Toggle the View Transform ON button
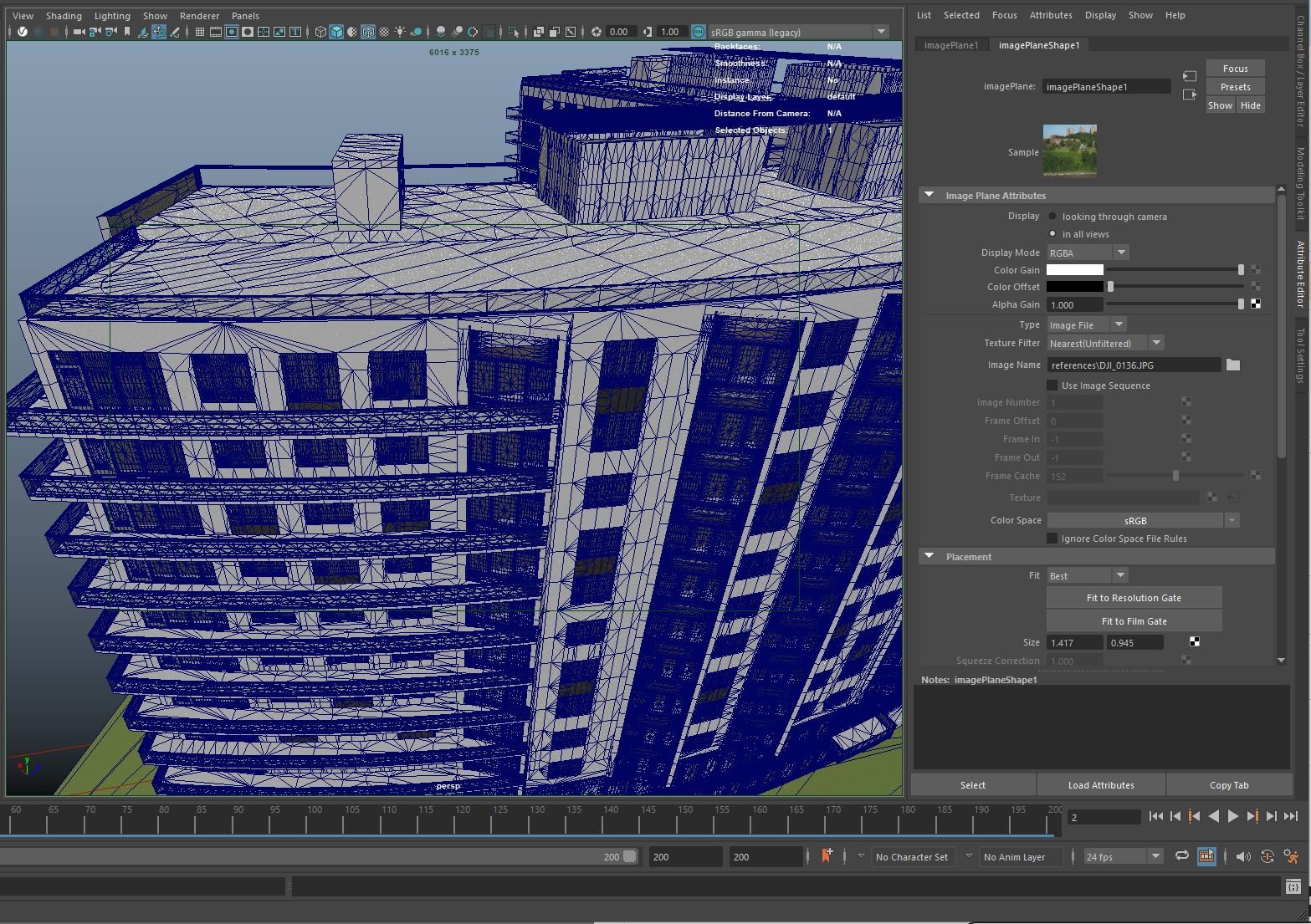The width and height of the screenshot is (1311, 924). tap(699, 32)
